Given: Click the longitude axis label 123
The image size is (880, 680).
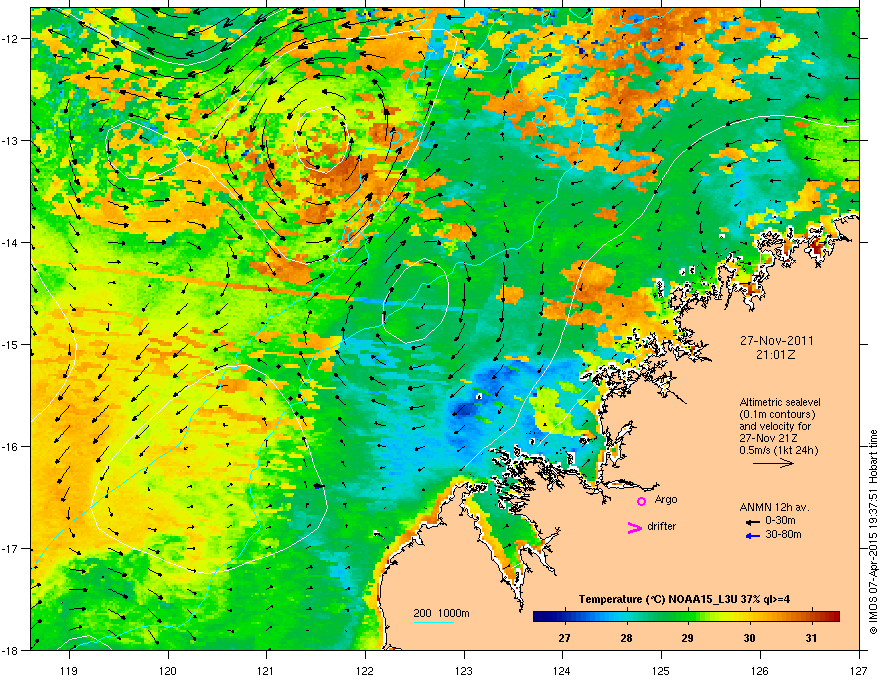Looking at the screenshot, I should (464, 670).
